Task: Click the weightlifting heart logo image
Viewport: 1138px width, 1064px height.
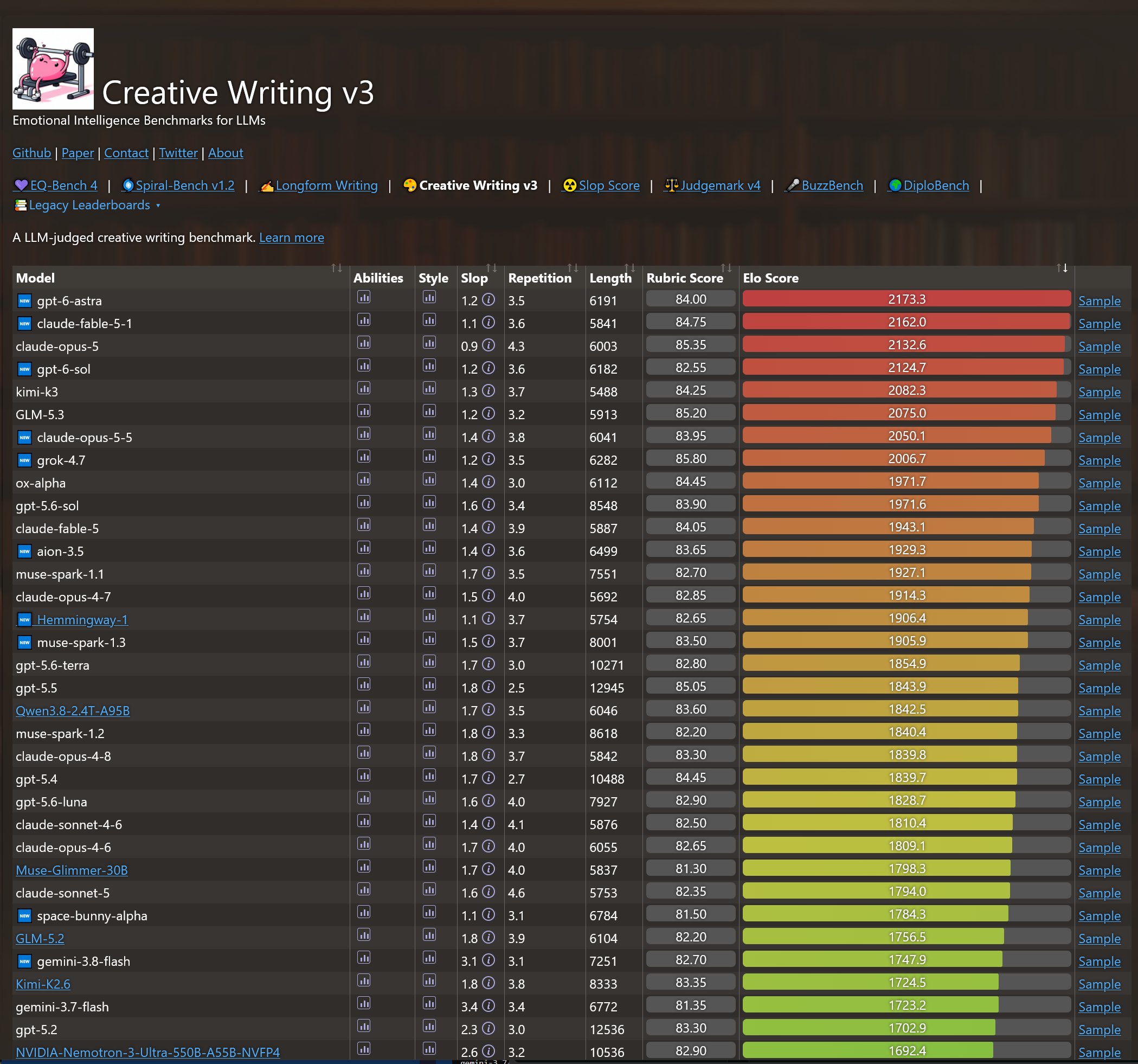Action: click(53, 69)
